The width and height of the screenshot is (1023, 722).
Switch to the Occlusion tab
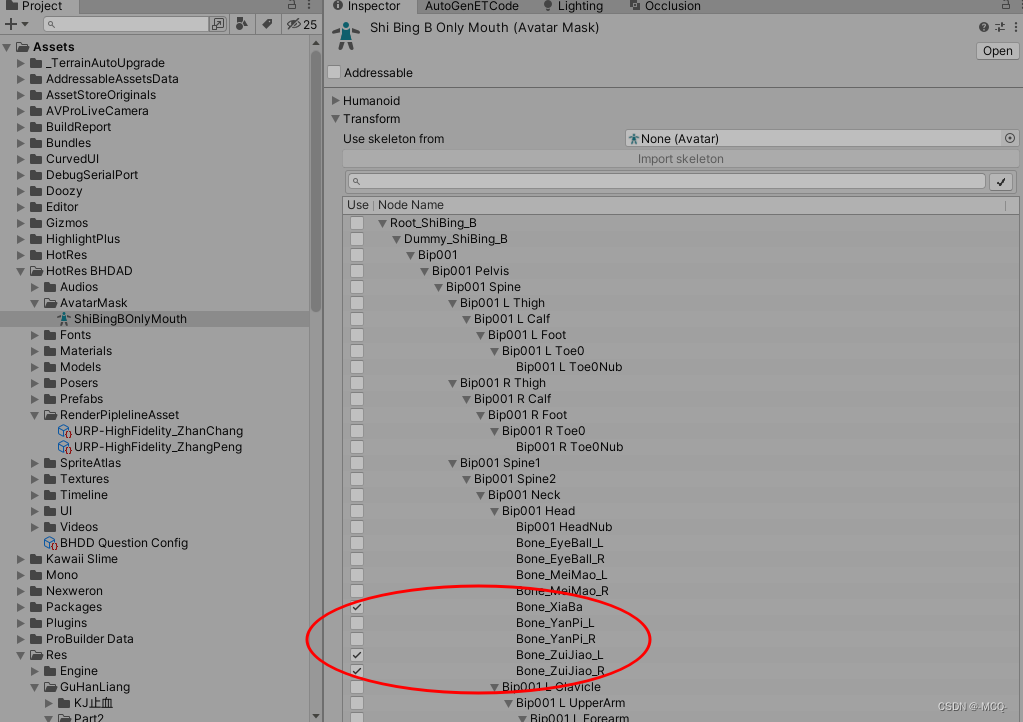[x=665, y=6]
